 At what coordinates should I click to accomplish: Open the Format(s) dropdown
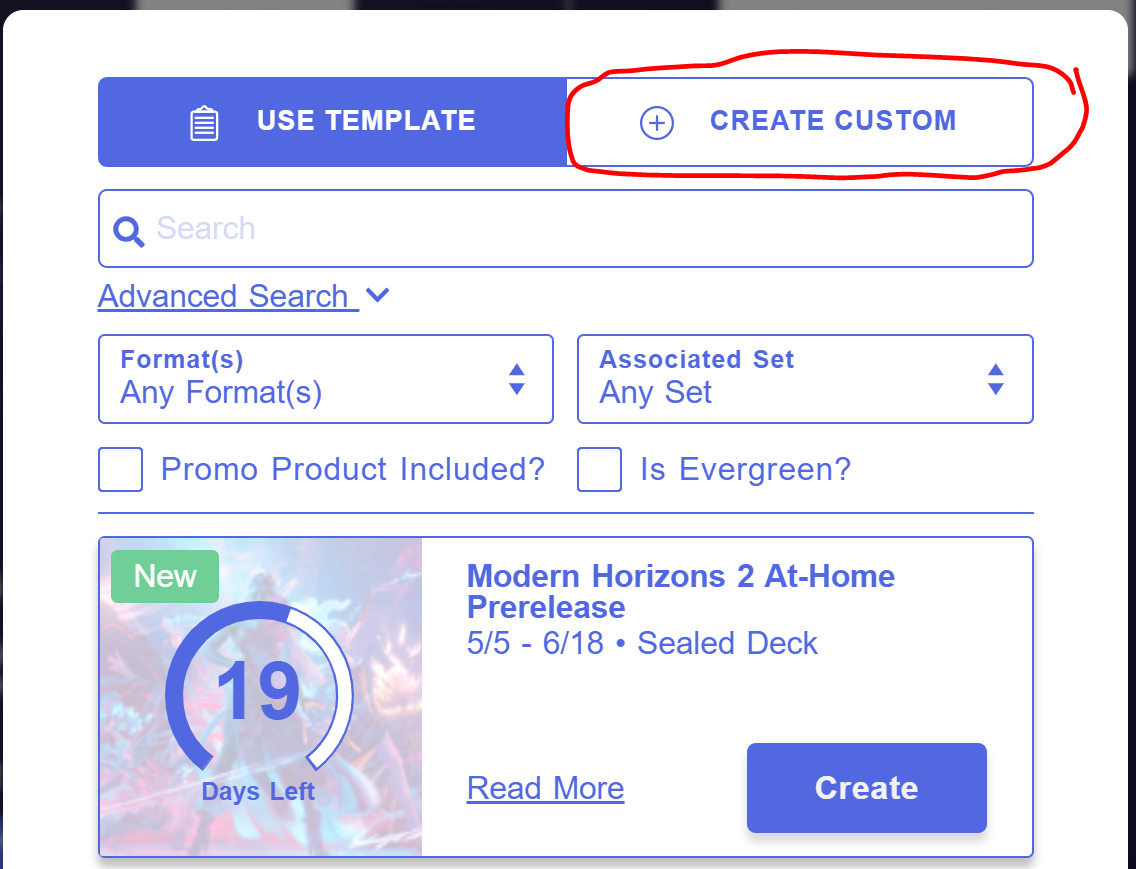click(x=326, y=379)
